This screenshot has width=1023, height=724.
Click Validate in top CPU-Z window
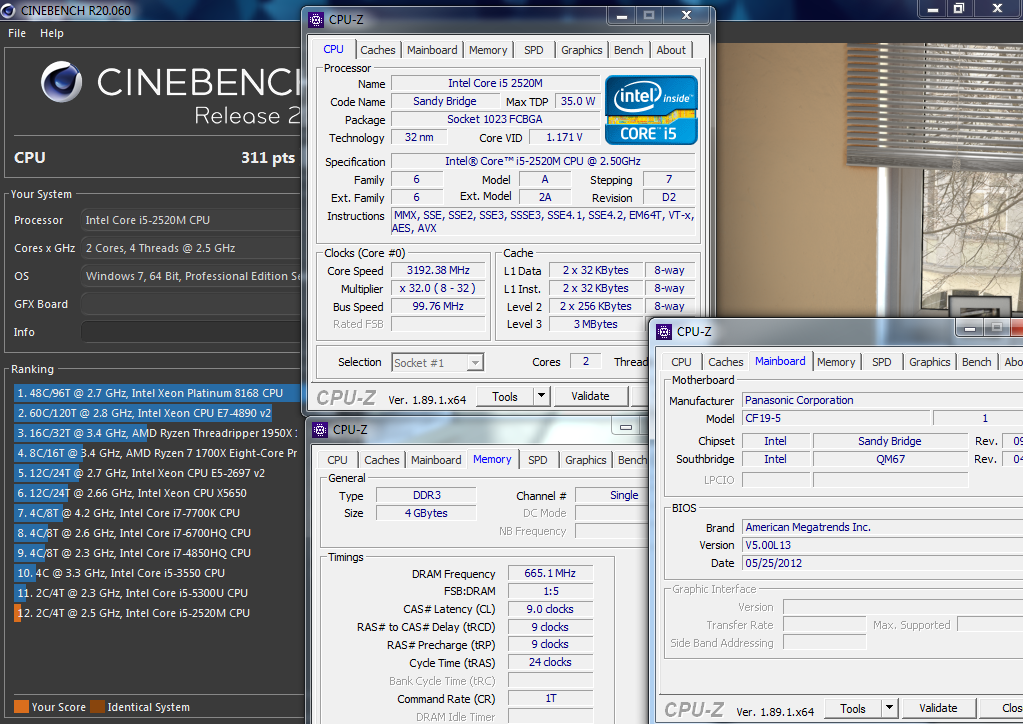(x=590, y=396)
